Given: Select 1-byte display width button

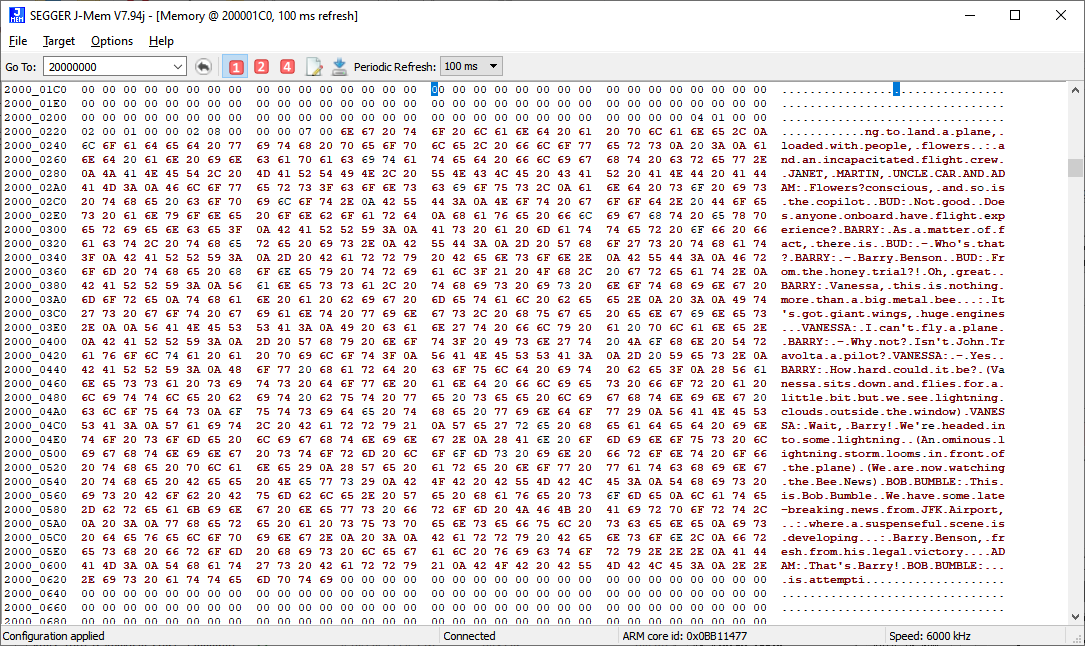Looking at the screenshot, I should click(236, 67).
